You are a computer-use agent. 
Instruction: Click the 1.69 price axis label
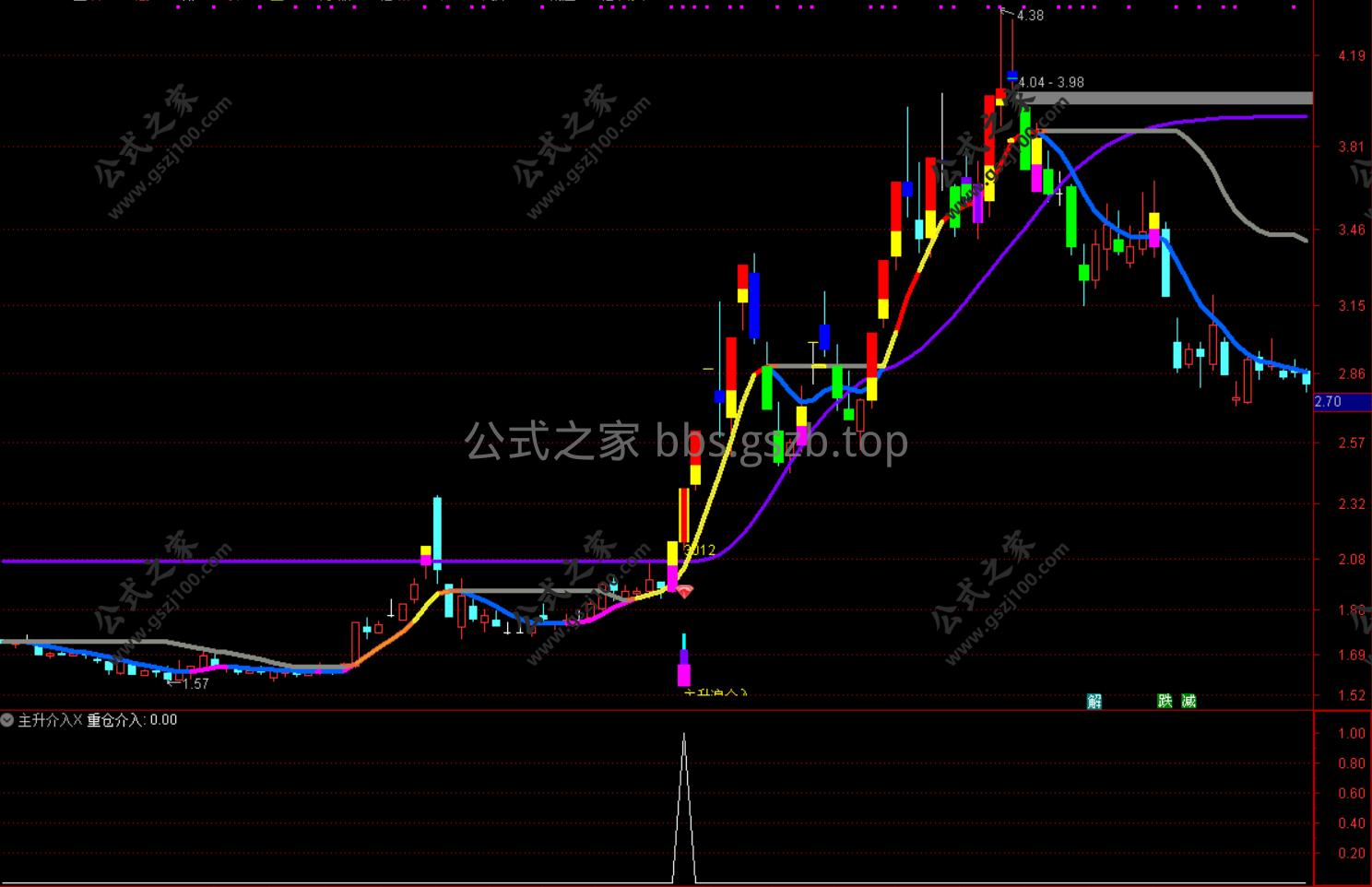pos(1352,656)
